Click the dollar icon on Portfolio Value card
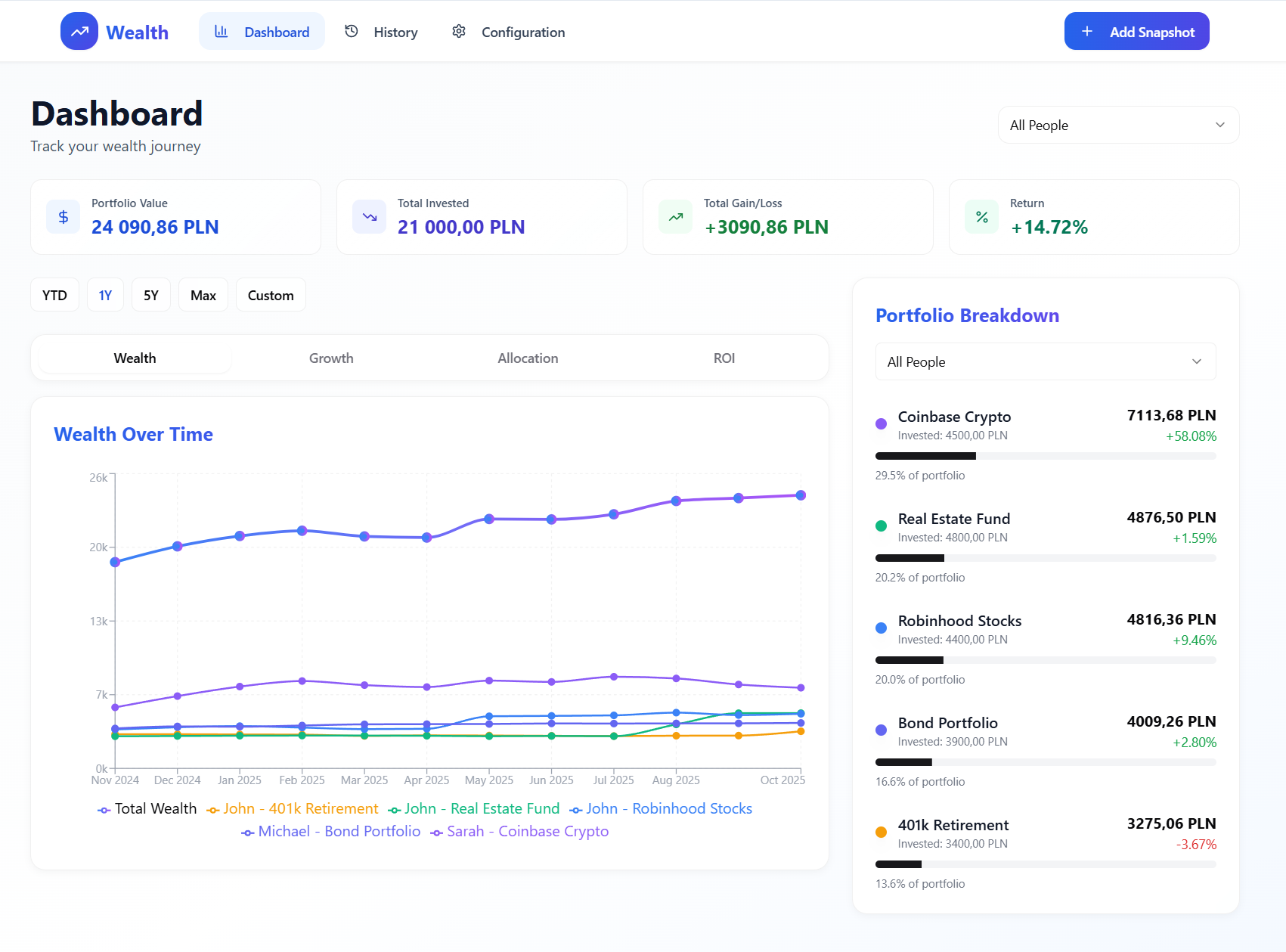This screenshot has height=952, width=1286. (64, 217)
